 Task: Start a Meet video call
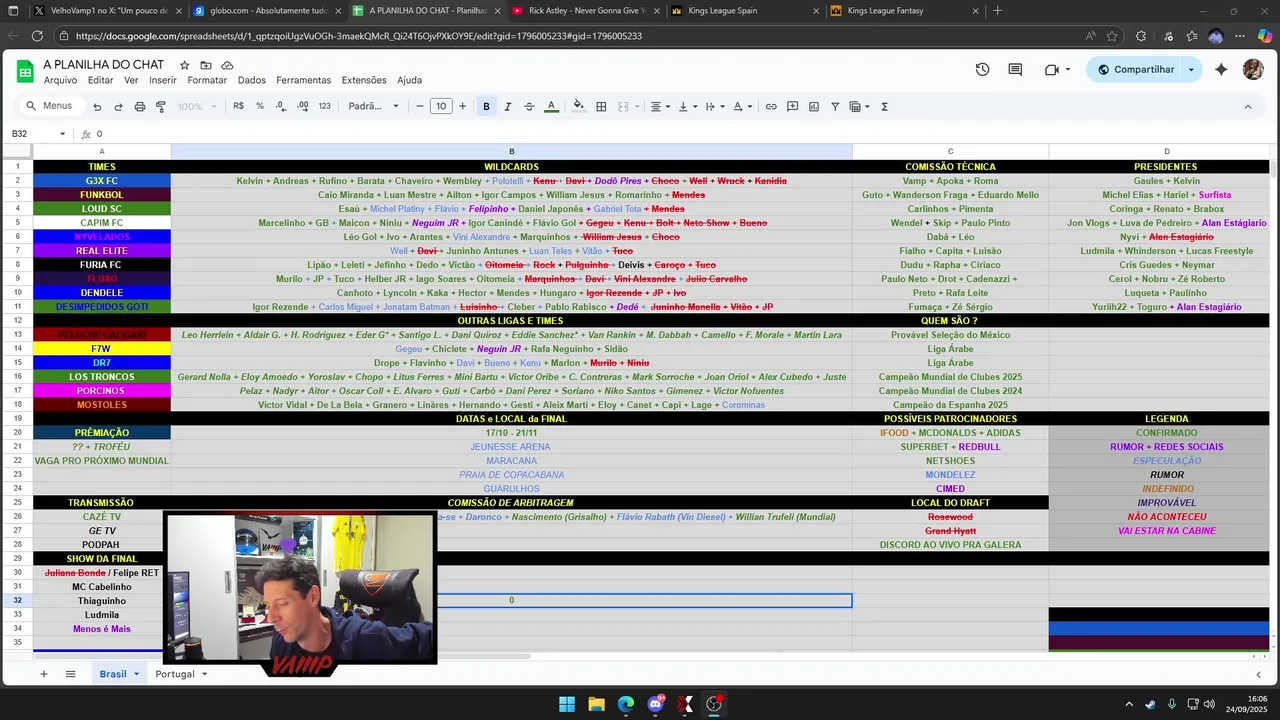(x=1051, y=69)
